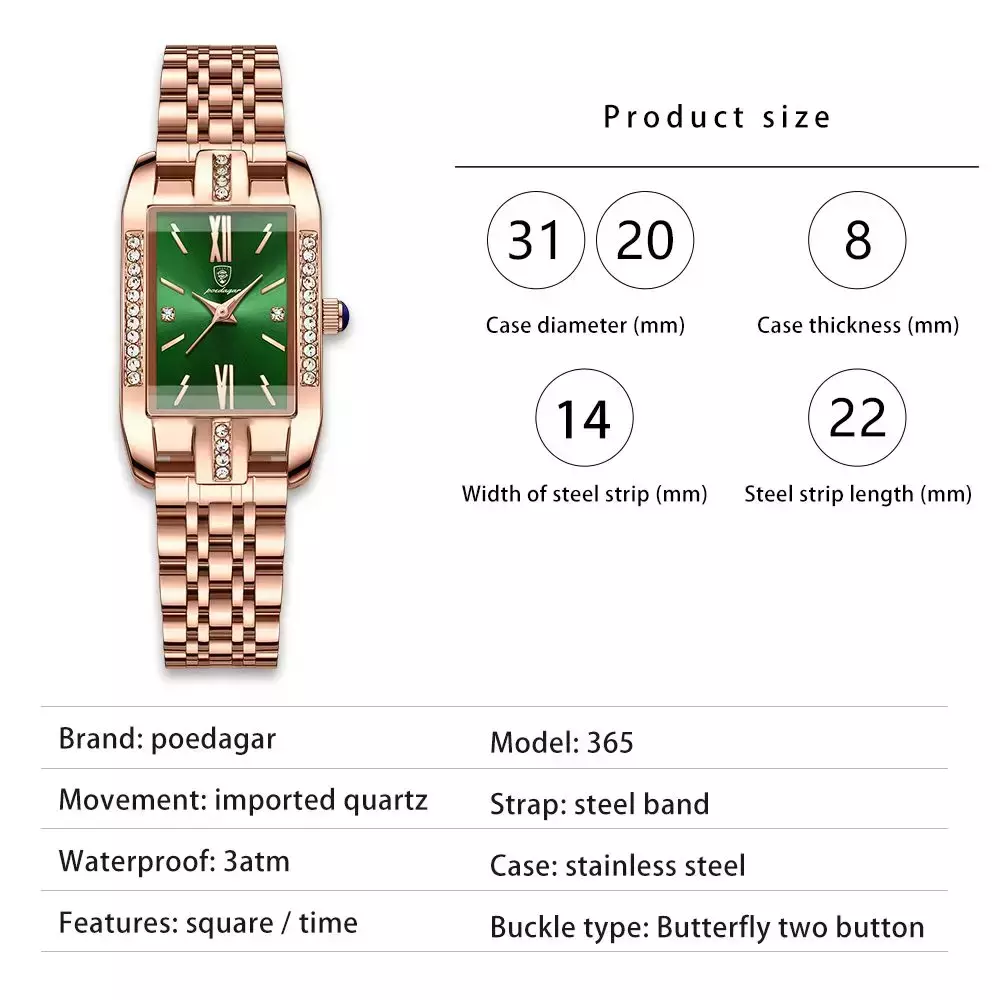The width and height of the screenshot is (1000, 1000).
Task: Select the steel strip length circle 22
Action: pyautogui.click(x=857, y=418)
